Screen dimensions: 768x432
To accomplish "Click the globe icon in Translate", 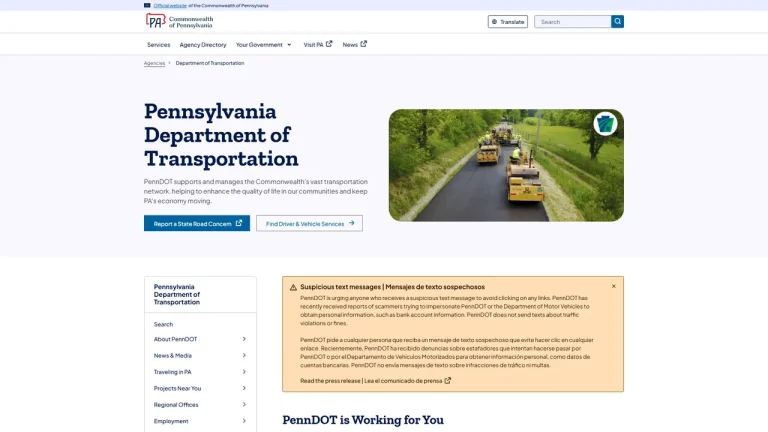I will [494, 22].
